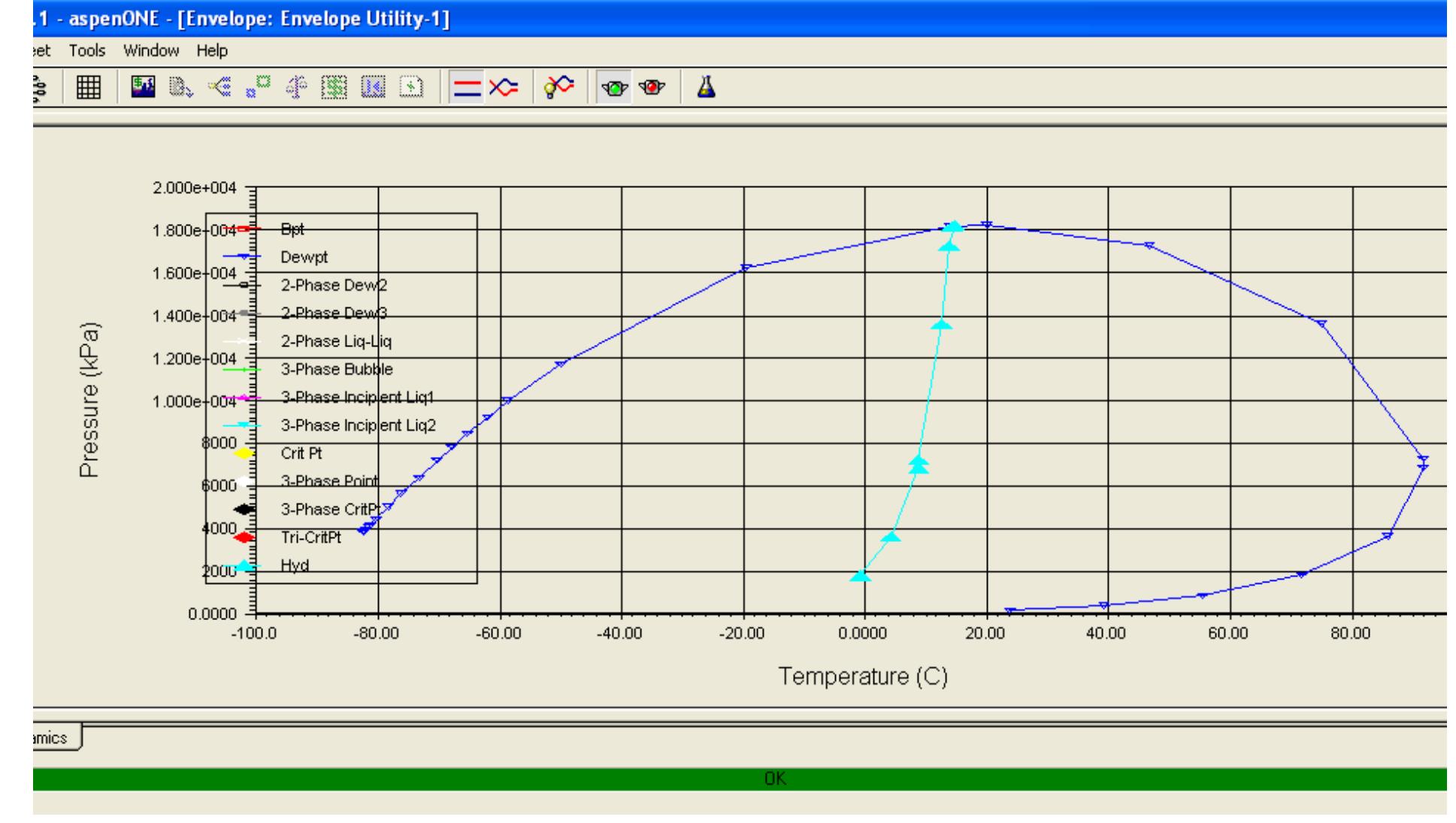Toggle the red traffic light solver hold
This screenshot has width=1456, height=823.
pyautogui.click(x=649, y=87)
